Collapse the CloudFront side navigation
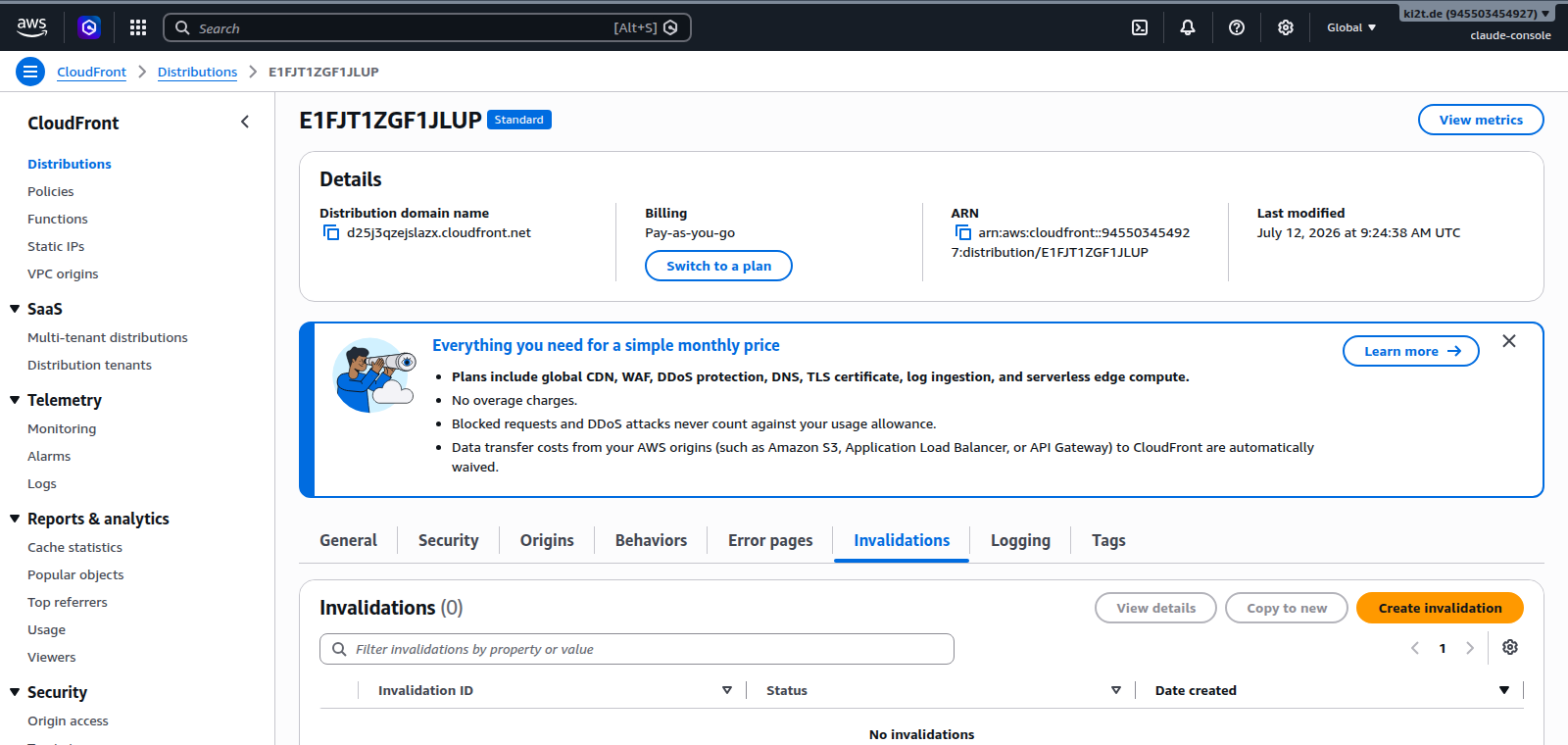 pos(245,122)
